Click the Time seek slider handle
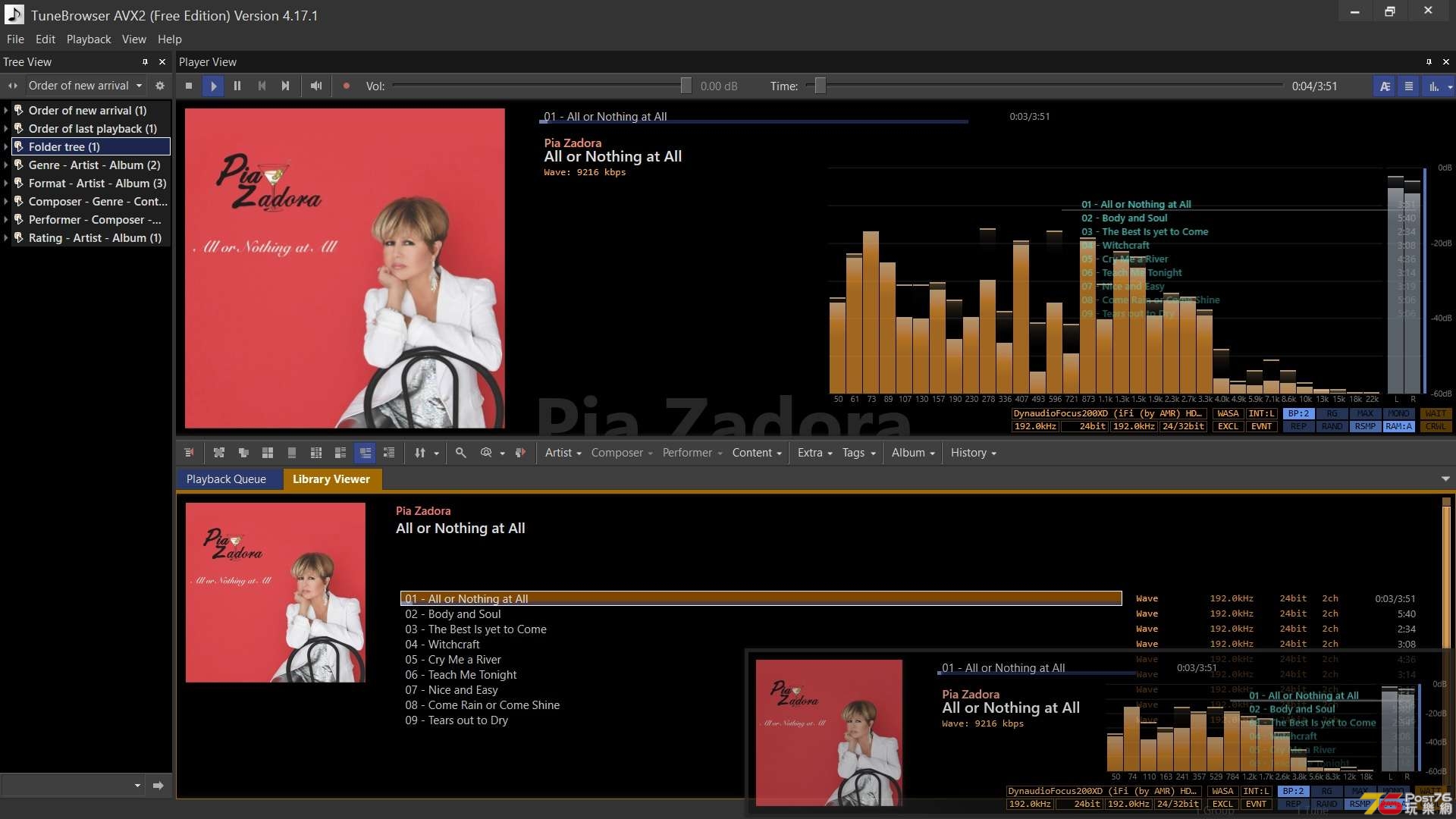 pos(820,86)
